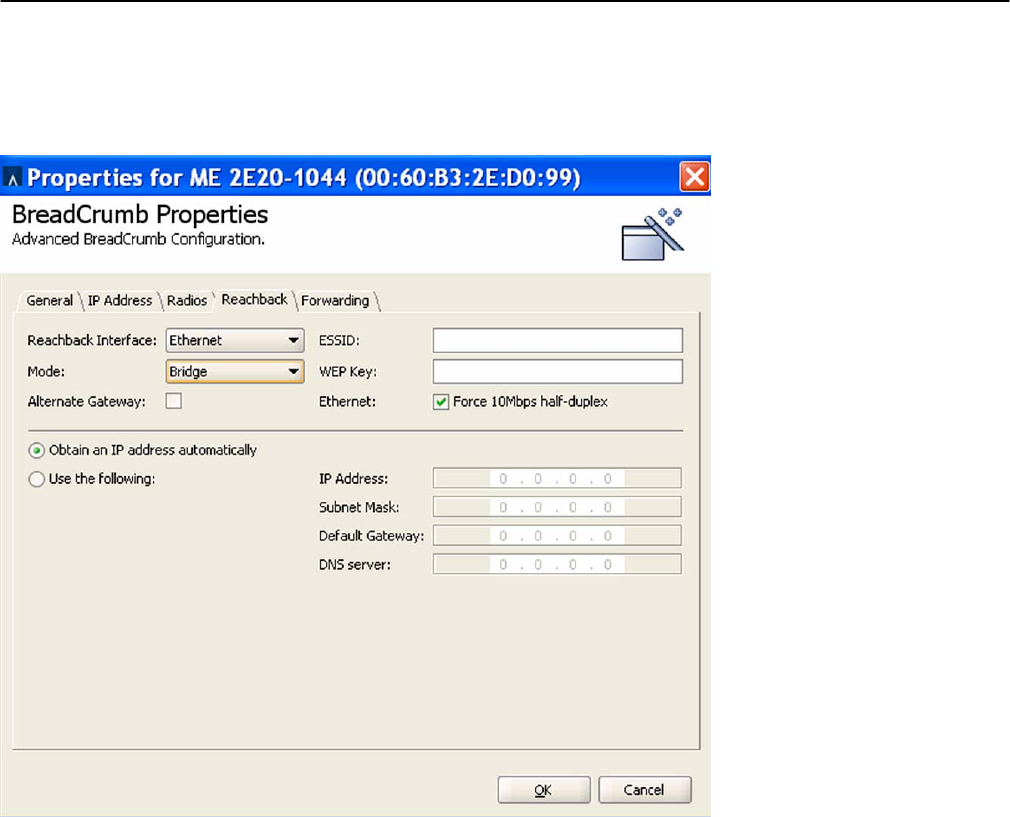This screenshot has height=817, width=1010.
Task: Switch to the General tab
Action: click(50, 301)
